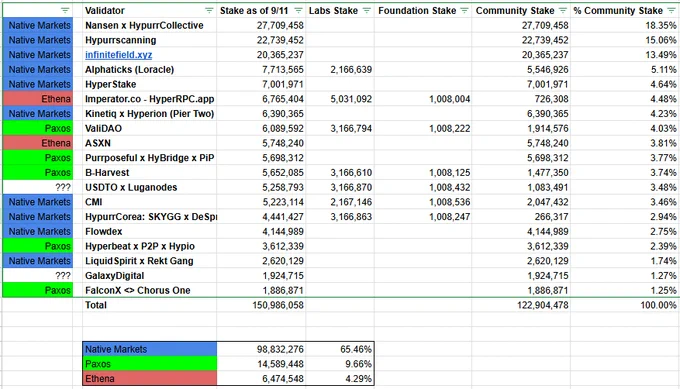Select the GalaxyDigital validator cell

[150, 276]
